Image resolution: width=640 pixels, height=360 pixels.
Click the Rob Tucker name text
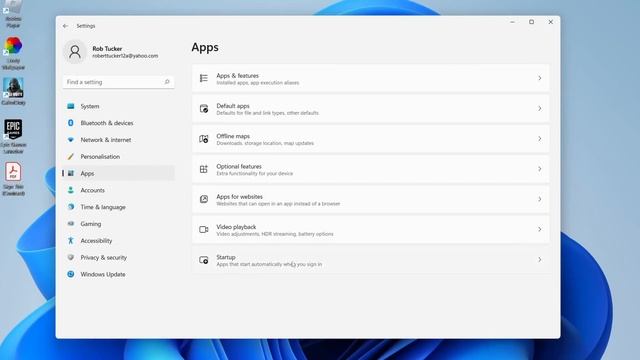pos(107,49)
